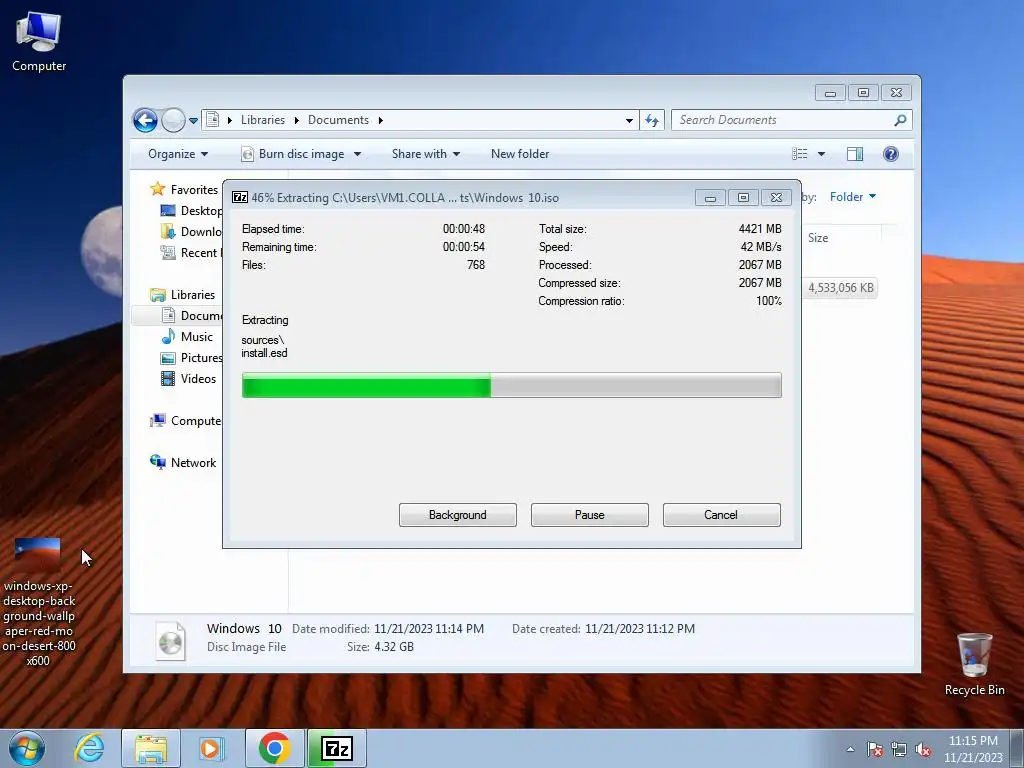This screenshot has height=768, width=1024.
Task: Select Videos library
Action: pos(188,378)
